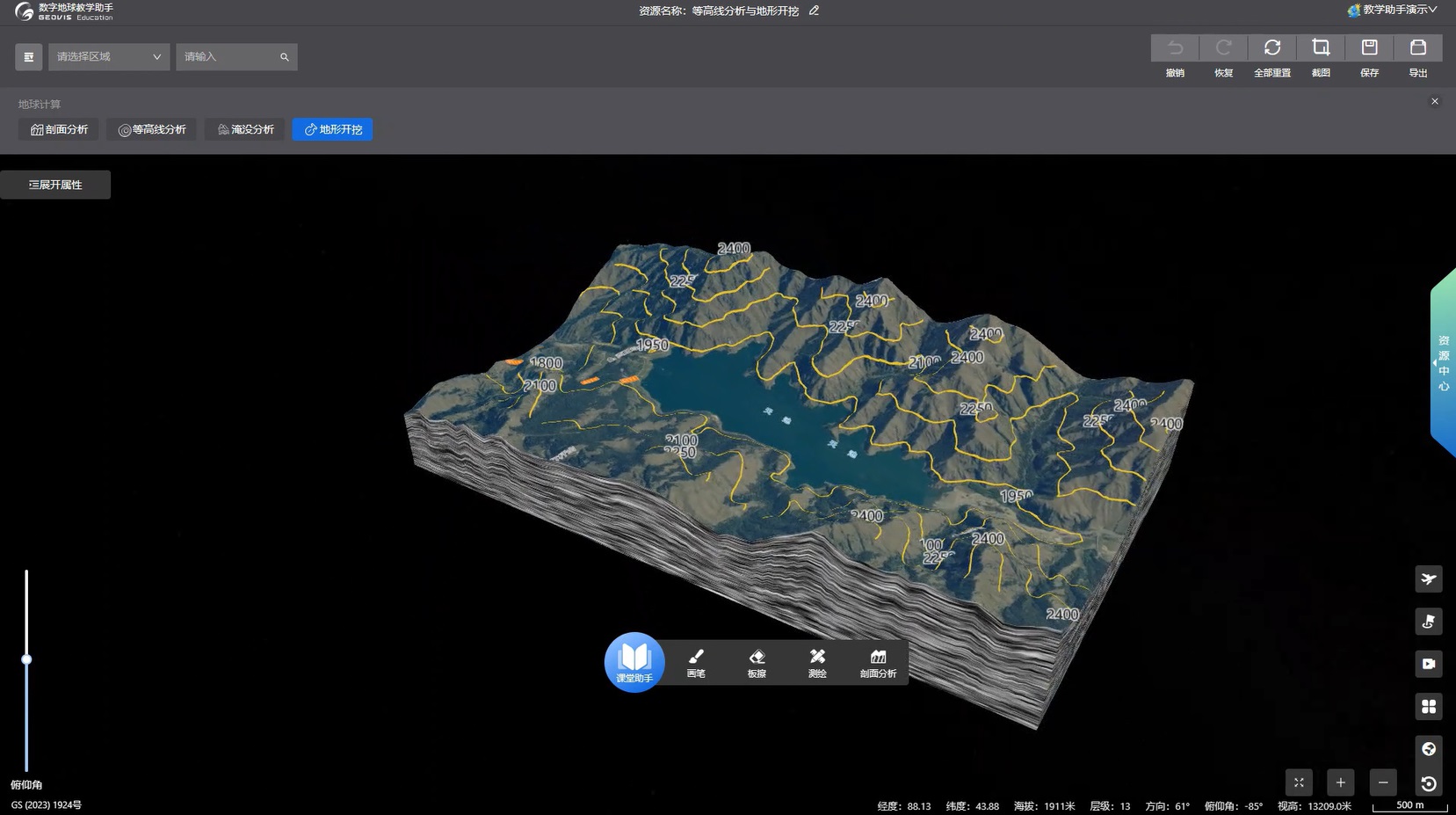
Task: Click the export (导出) icon
Action: tap(1418, 47)
